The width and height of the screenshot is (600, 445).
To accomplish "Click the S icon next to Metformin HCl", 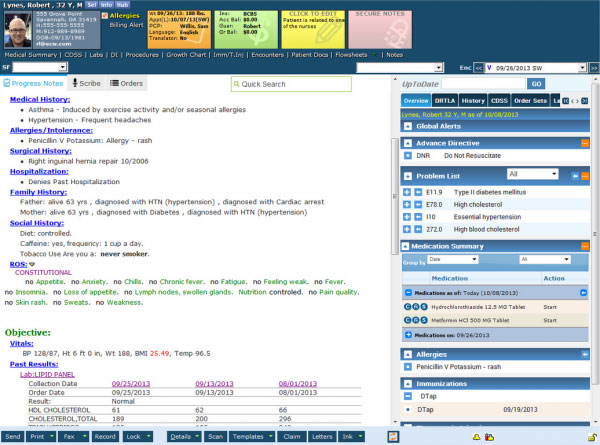I will 424,320.
